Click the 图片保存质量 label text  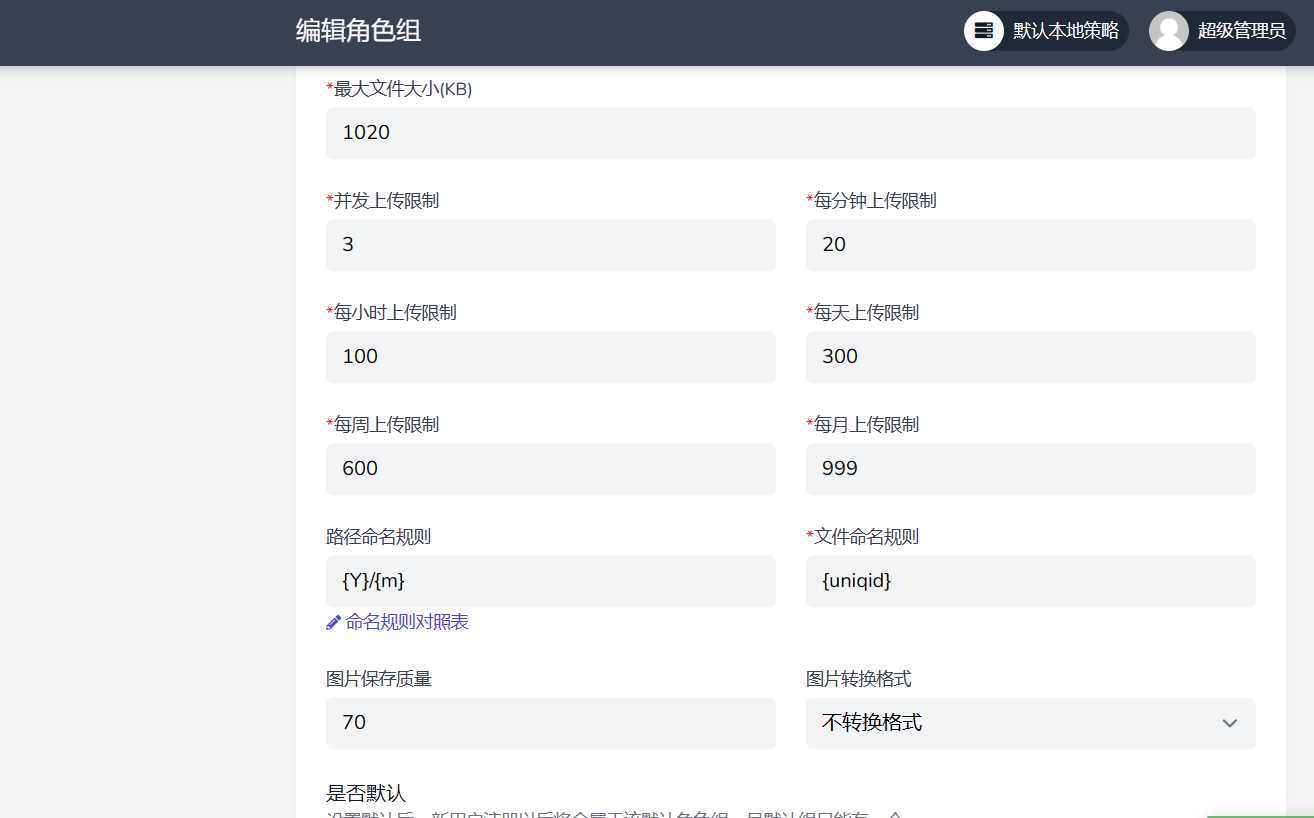(379, 679)
